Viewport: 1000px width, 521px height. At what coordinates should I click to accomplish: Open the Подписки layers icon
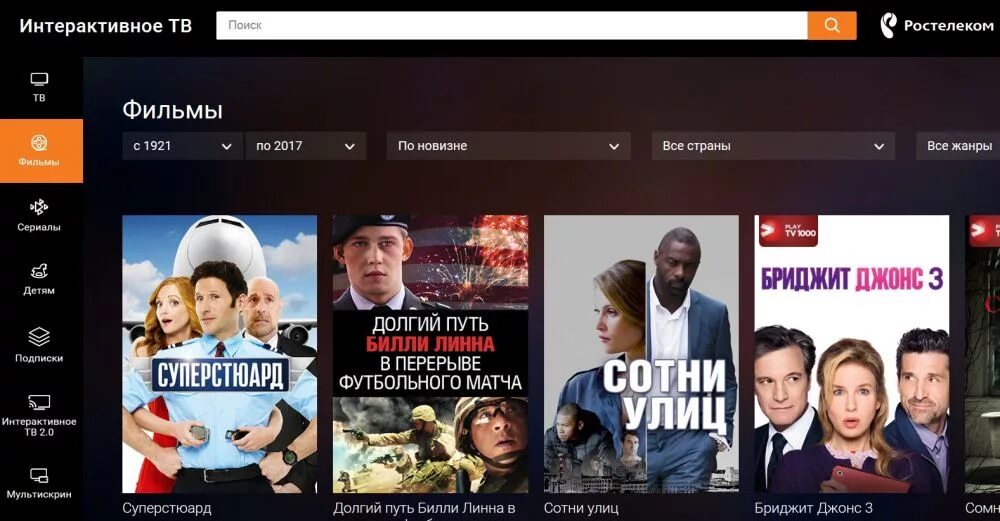(39, 337)
